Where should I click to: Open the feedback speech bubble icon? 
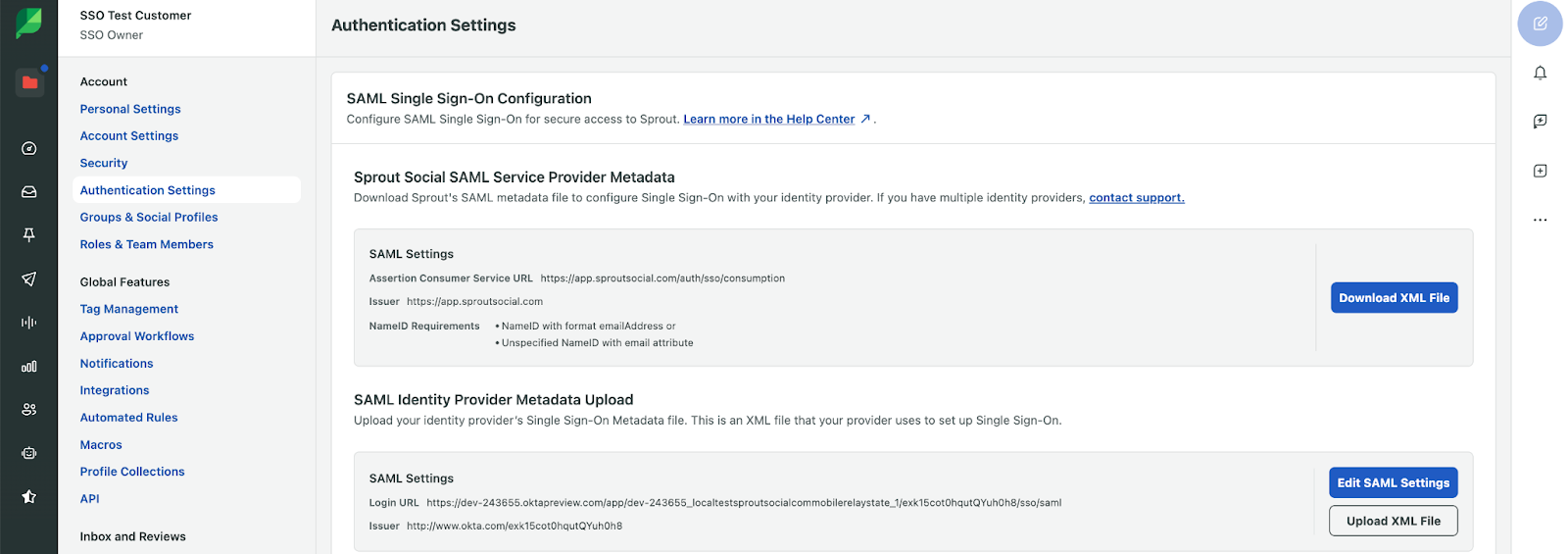point(1540,122)
